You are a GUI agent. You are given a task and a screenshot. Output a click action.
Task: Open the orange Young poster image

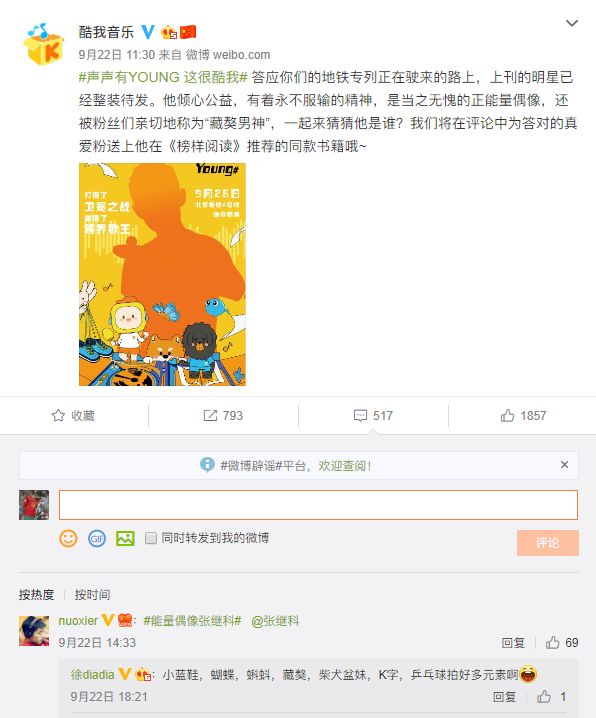(x=162, y=274)
